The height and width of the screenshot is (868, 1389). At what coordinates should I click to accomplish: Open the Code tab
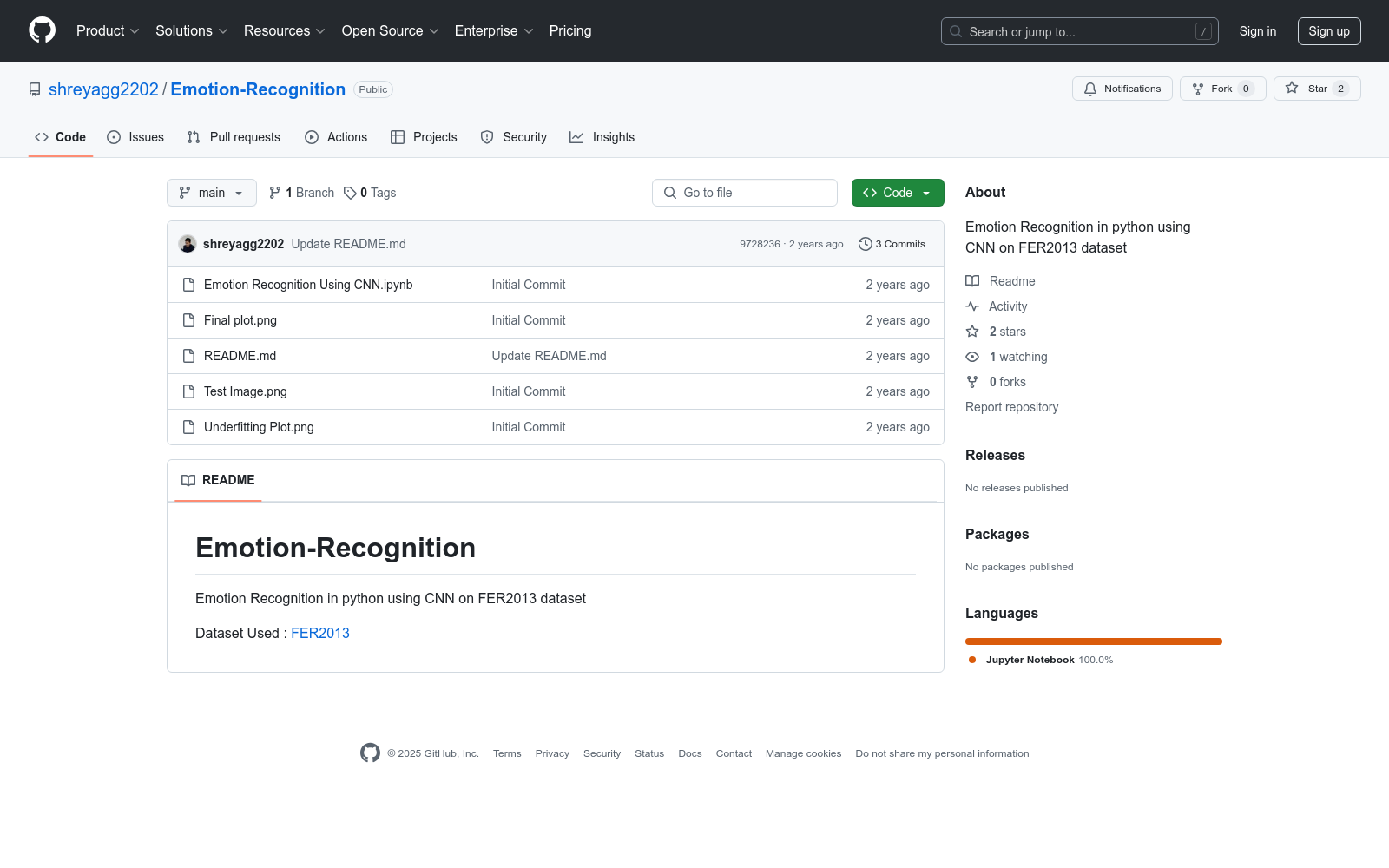pyautogui.click(x=61, y=137)
